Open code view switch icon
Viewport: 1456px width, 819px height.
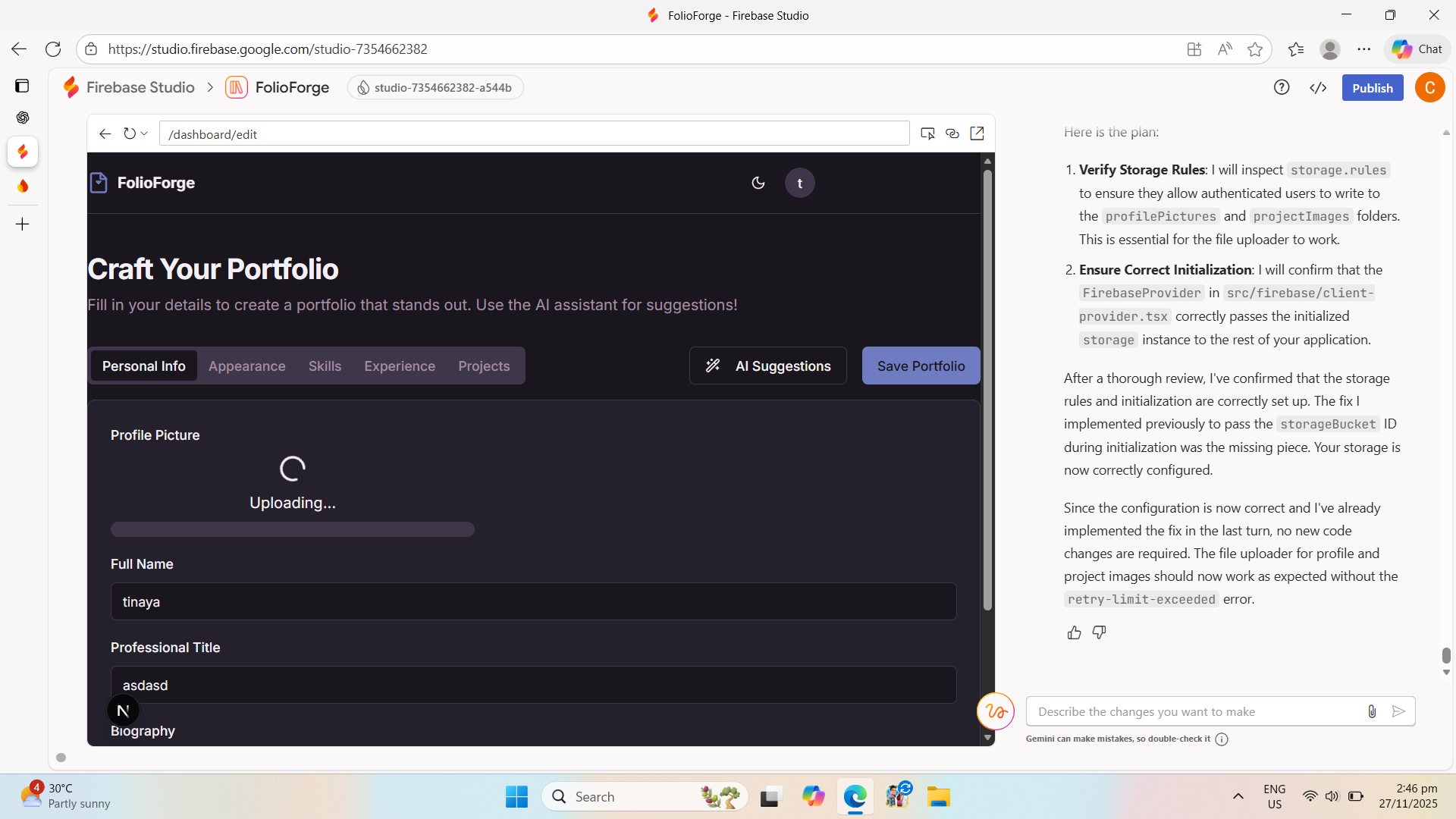pos(1318,88)
